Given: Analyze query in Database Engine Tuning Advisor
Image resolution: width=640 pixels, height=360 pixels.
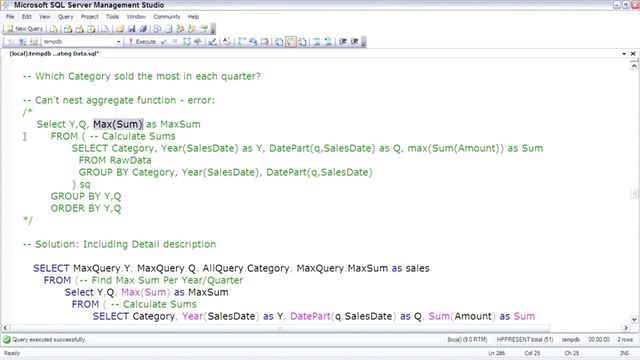Looking at the screenshot, I should 198,42.
